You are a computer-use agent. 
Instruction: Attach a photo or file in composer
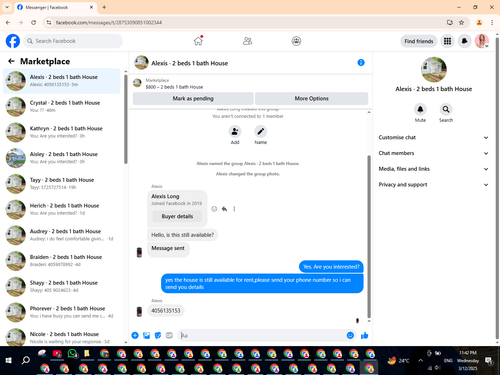pyautogui.click(x=146, y=335)
